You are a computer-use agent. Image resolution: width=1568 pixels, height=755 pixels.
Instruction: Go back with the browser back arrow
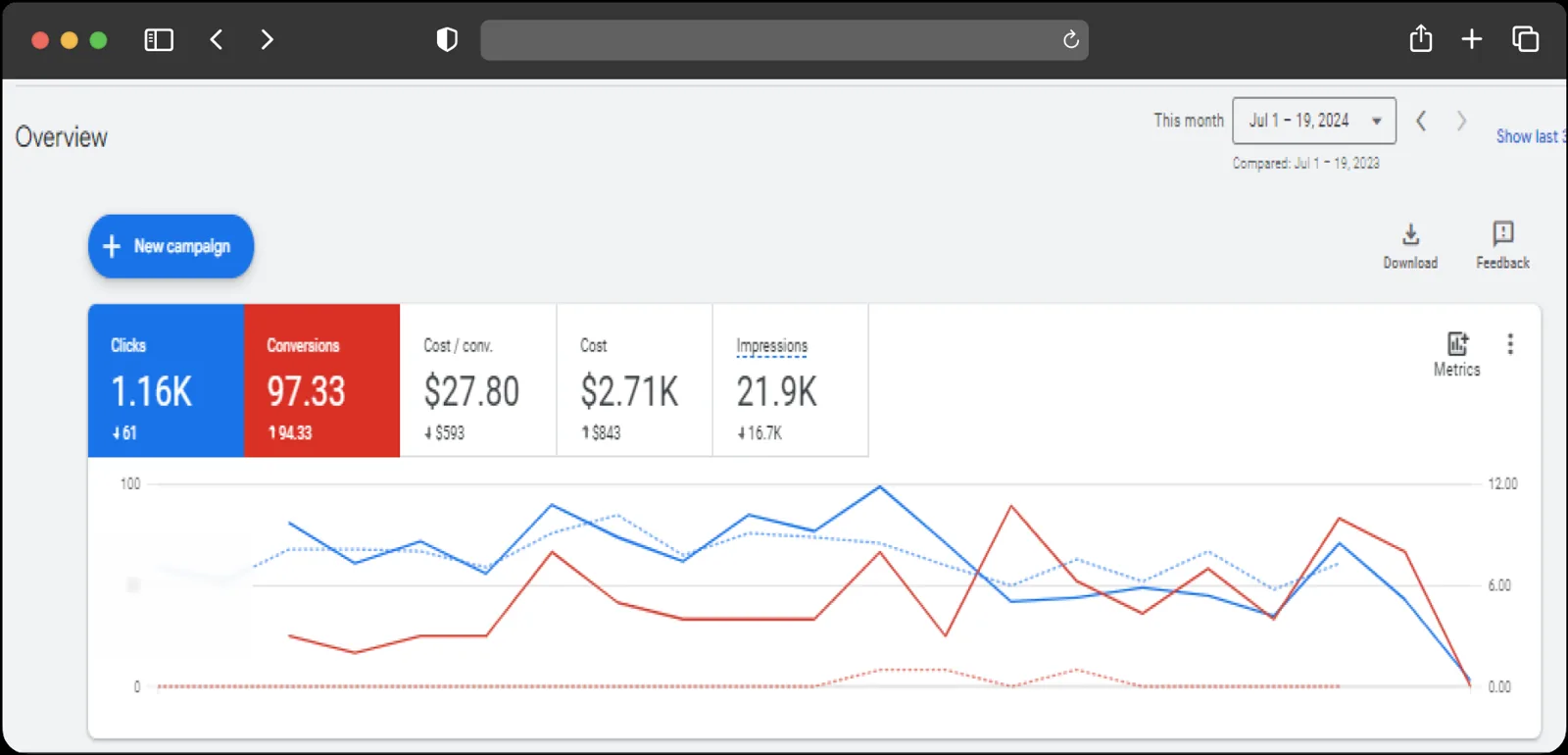217,39
